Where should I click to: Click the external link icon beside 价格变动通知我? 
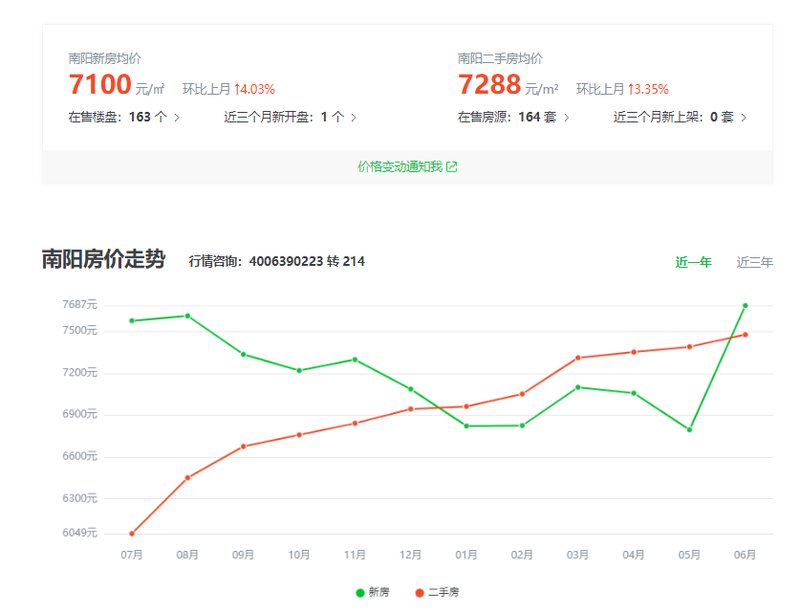click(x=452, y=167)
